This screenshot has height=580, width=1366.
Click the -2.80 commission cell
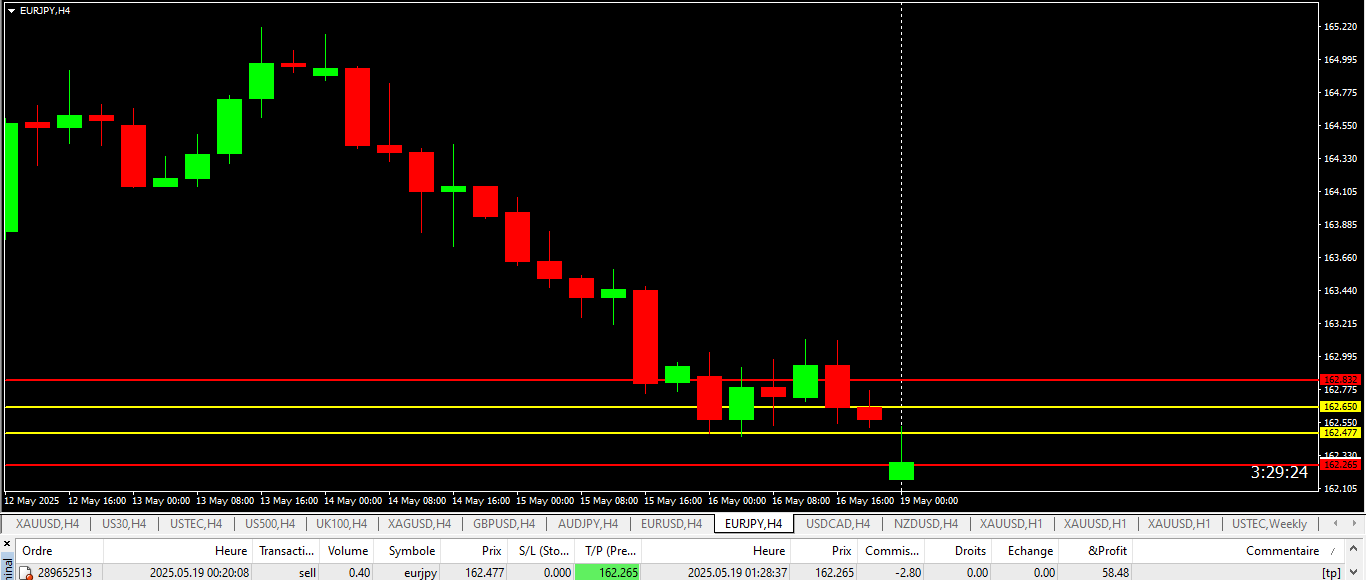click(893, 573)
